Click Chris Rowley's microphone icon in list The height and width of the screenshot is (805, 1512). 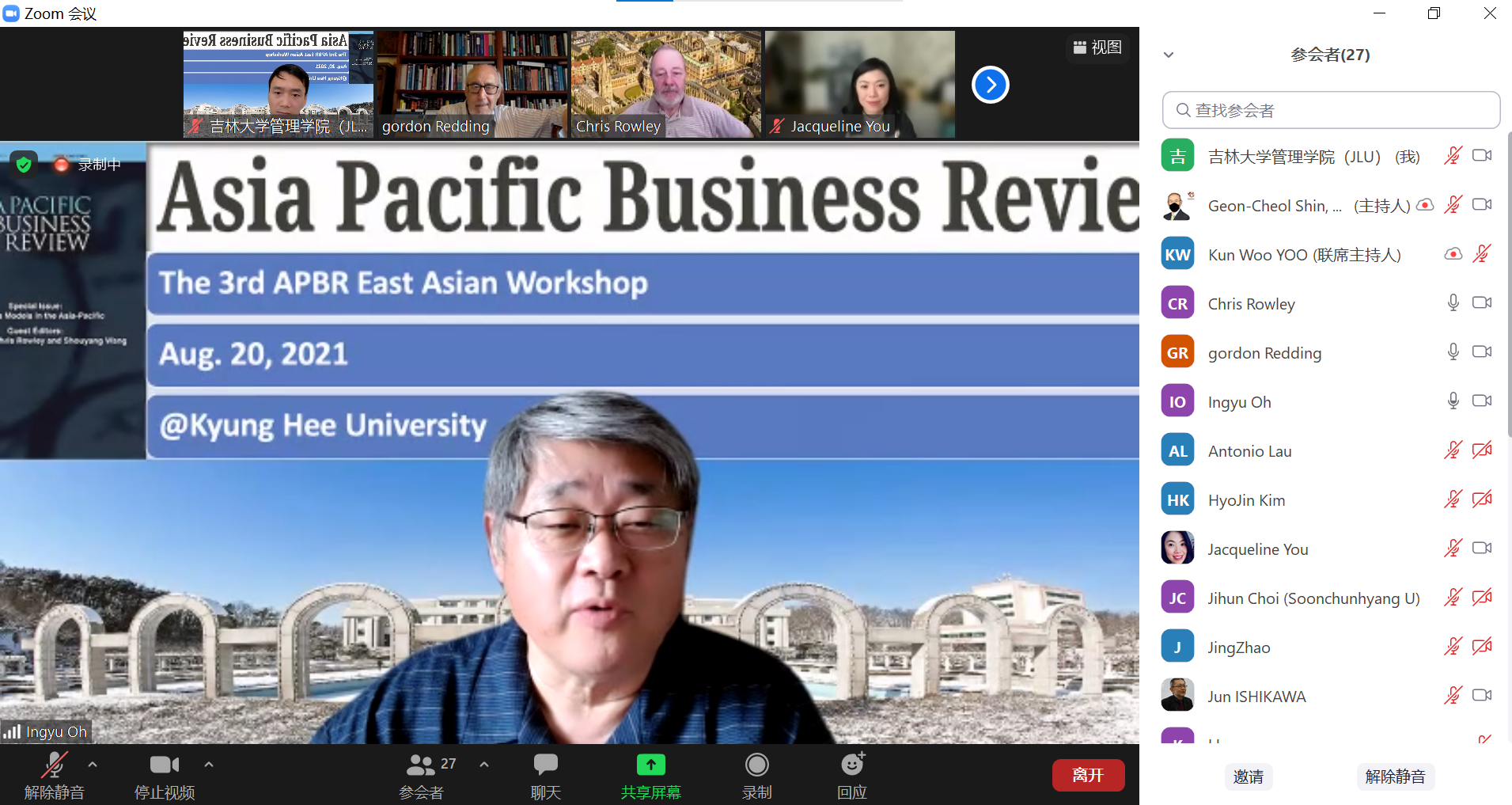pyautogui.click(x=1453, y=303)
